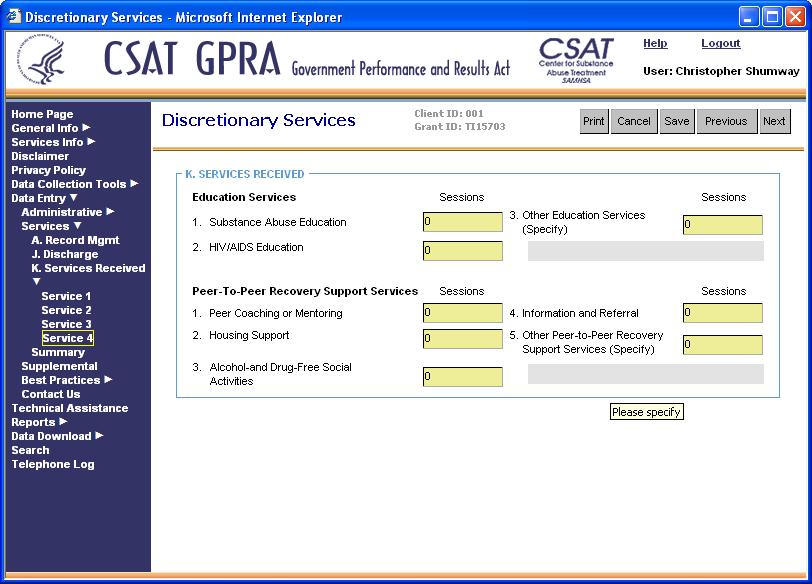Expand the Data Collection Tools submenu
This screenshot has height=584, width=812.
134,184
